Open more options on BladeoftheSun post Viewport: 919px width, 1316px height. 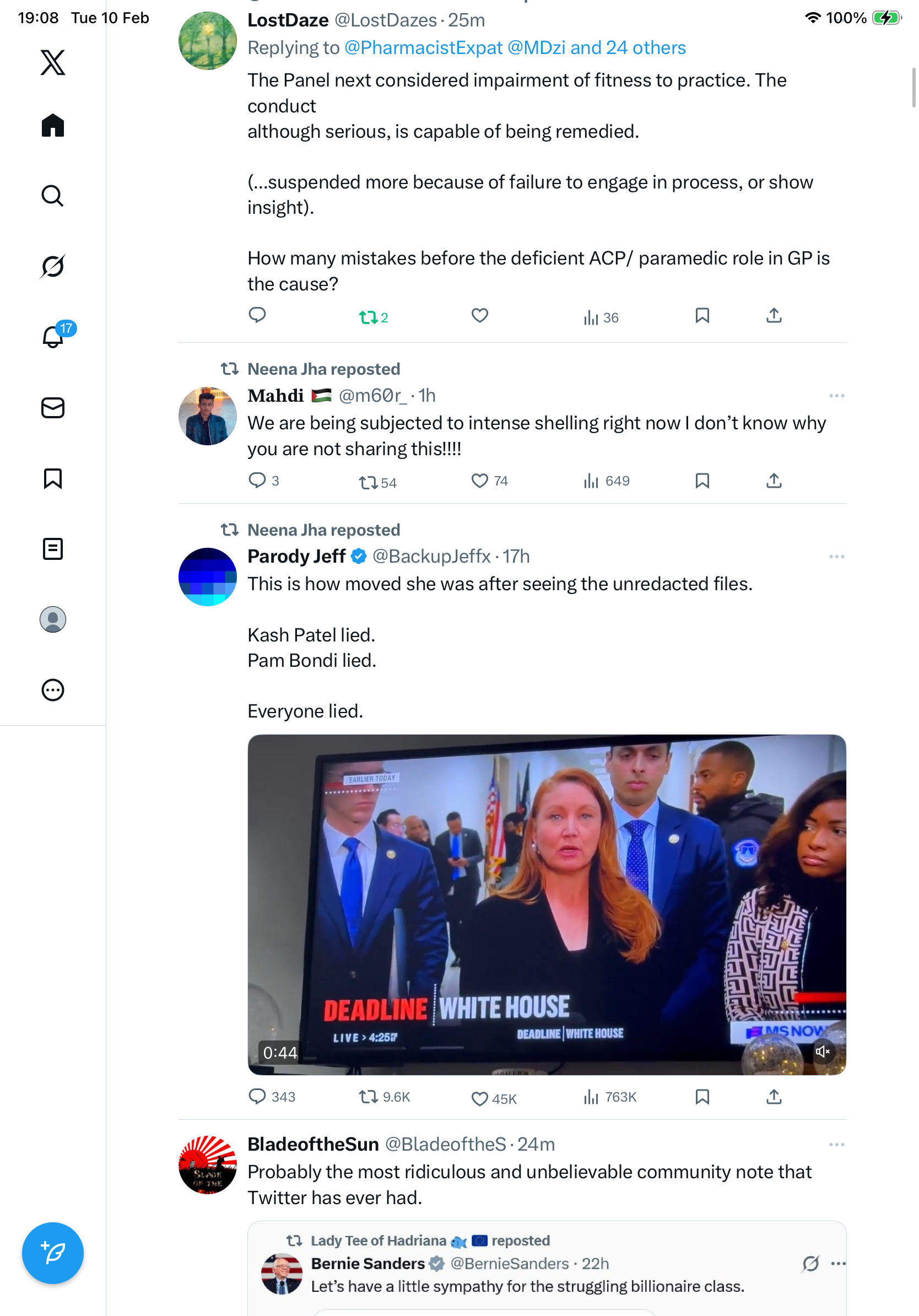click(x=836, y=1145)
